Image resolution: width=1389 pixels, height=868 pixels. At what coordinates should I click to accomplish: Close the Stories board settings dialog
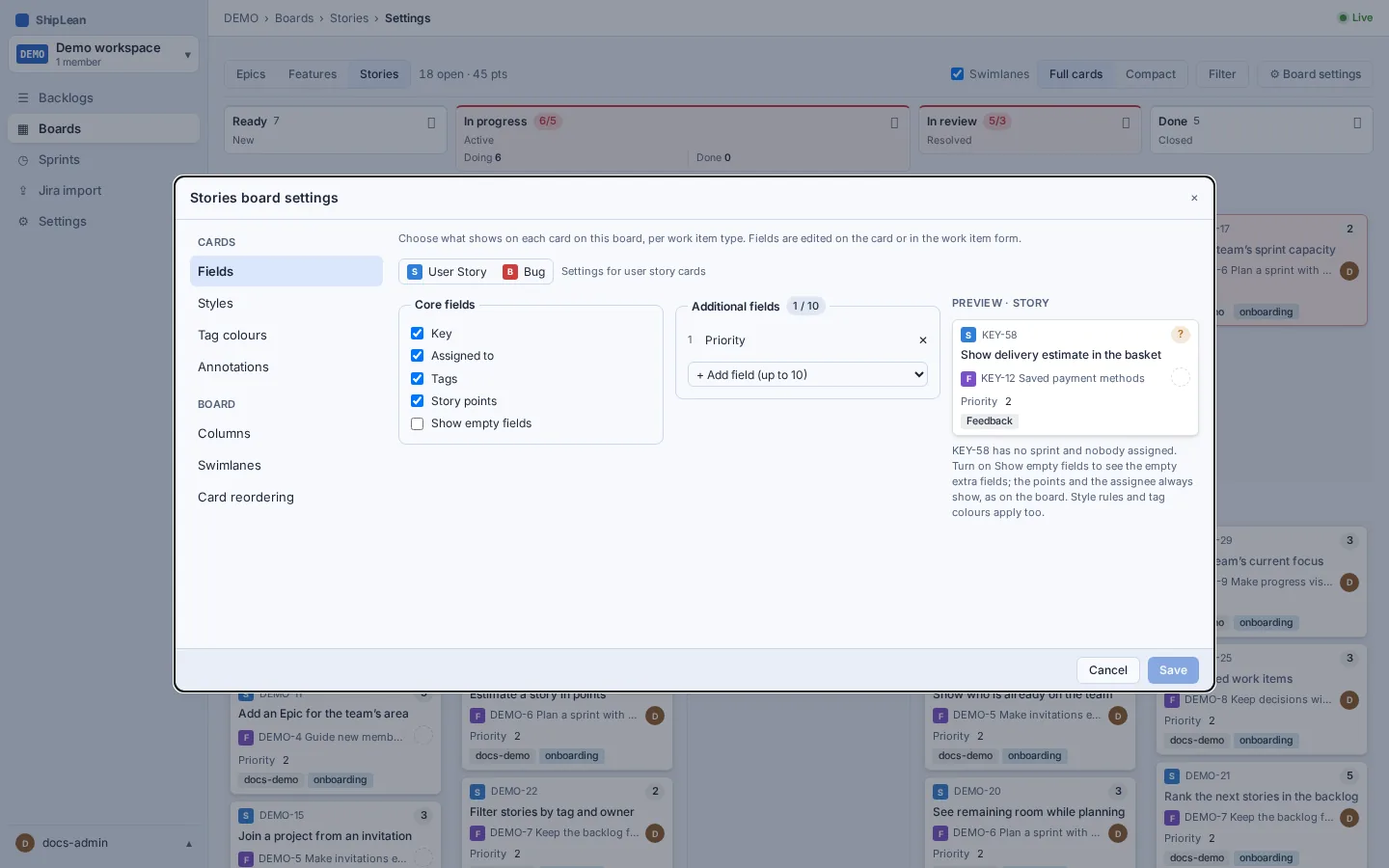point(1194,198)
